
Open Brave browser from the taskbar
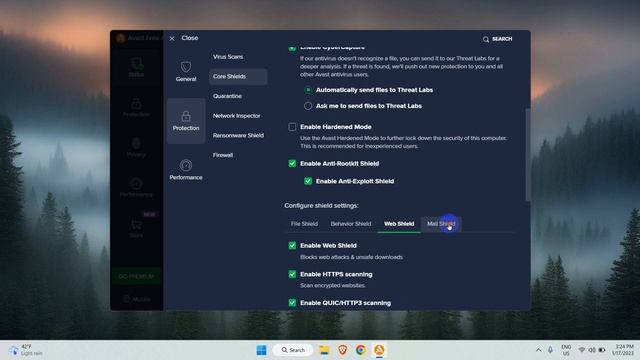point(342,350)
